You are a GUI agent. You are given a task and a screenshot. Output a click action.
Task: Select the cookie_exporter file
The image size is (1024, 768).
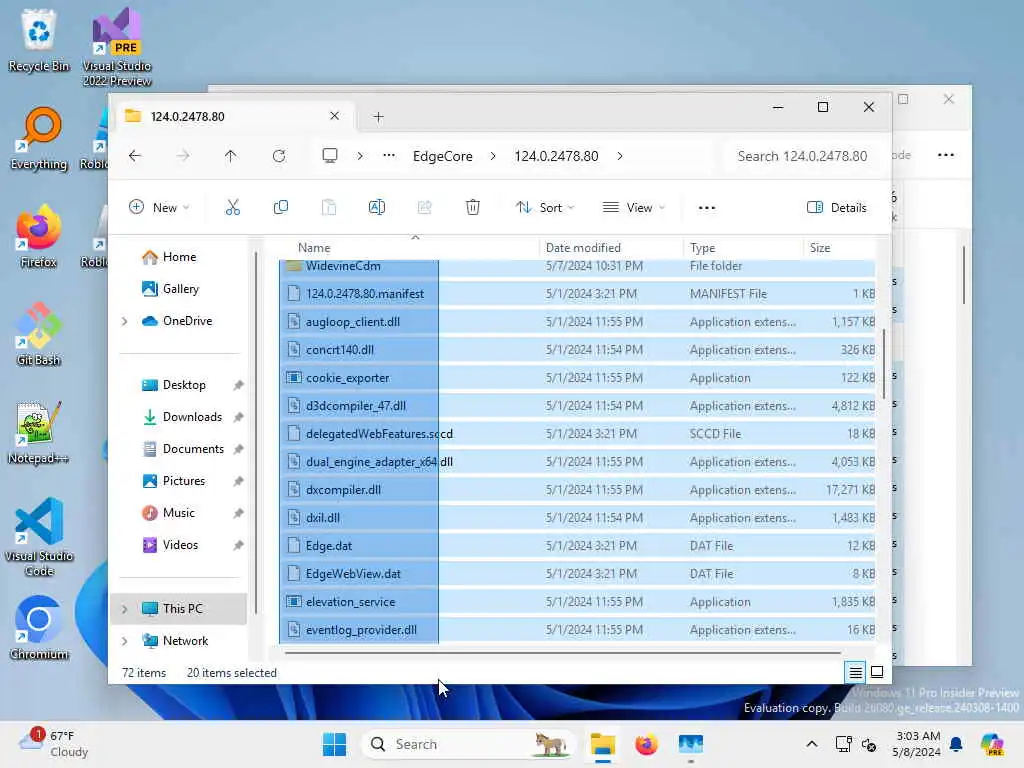click(577, 378)
